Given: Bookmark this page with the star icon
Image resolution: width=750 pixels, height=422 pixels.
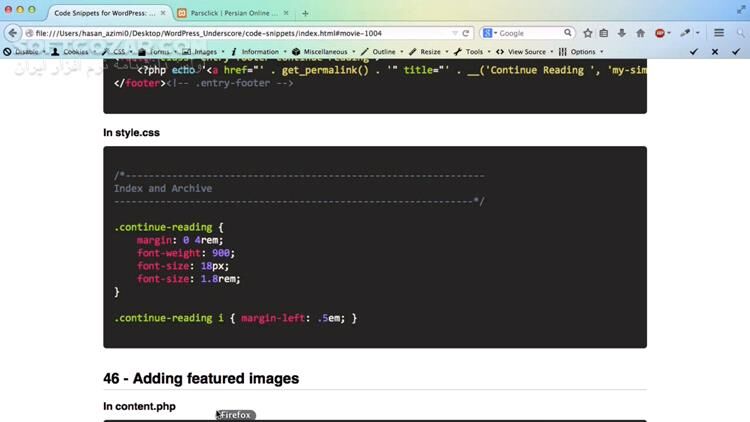Looking at the screenshot, I should pos(587,33).
